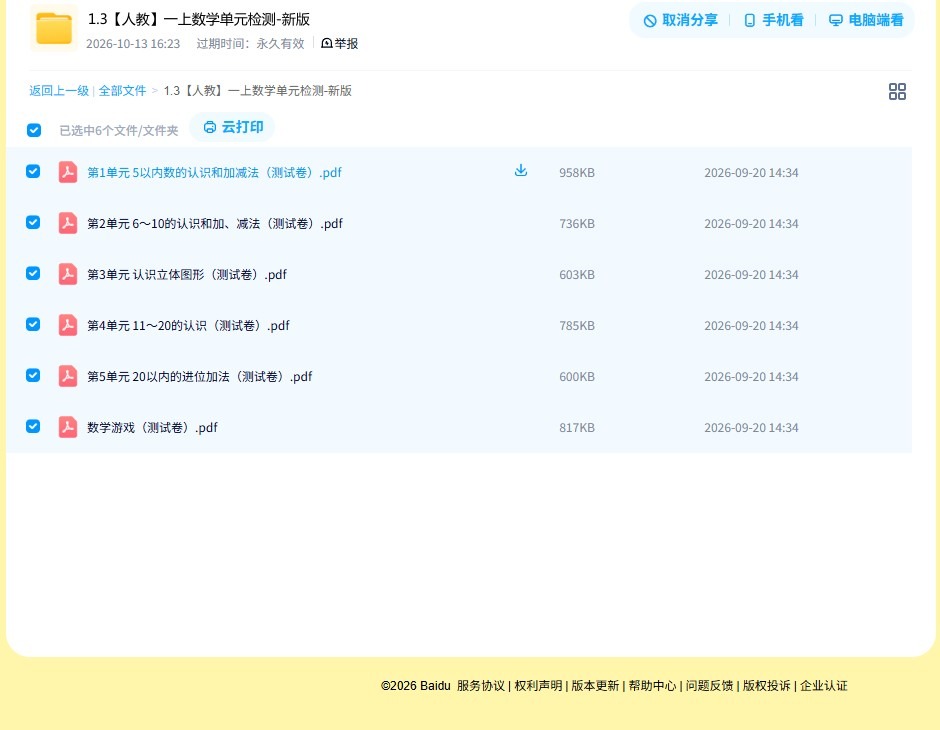
Task: Download the 第1单元 PDF via download icon
Action: 521,171
